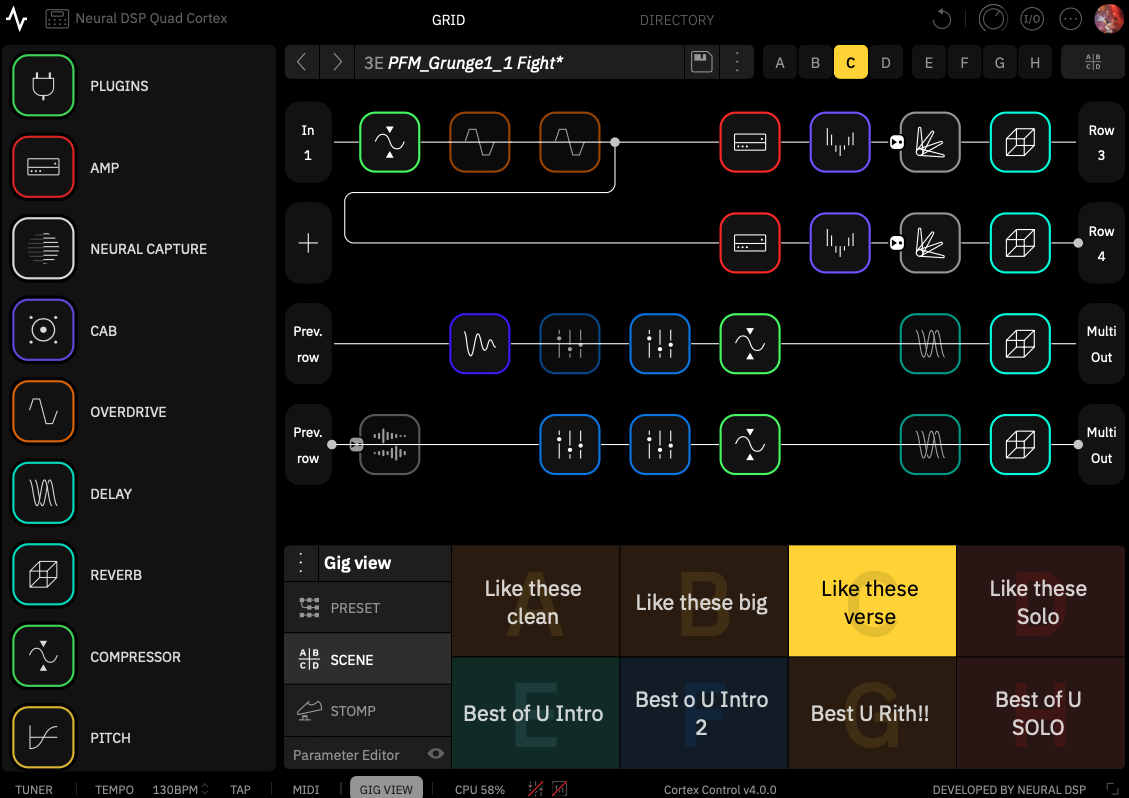The image size is (1129, 798).
Task: Activate scene D in scene selector
Action: 886,63
